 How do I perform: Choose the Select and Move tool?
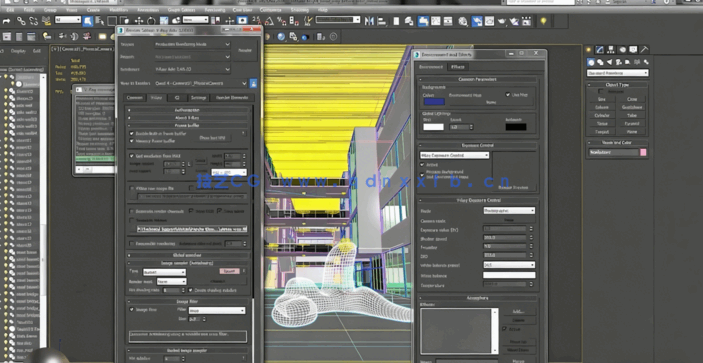click(x=139, y=21)
